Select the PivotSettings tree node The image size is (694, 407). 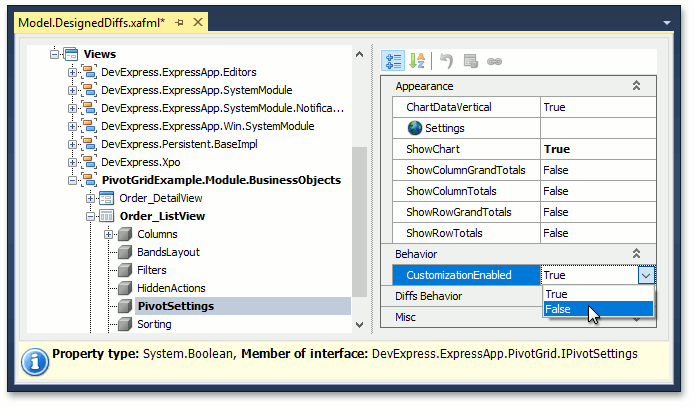[x=176, y=306]
